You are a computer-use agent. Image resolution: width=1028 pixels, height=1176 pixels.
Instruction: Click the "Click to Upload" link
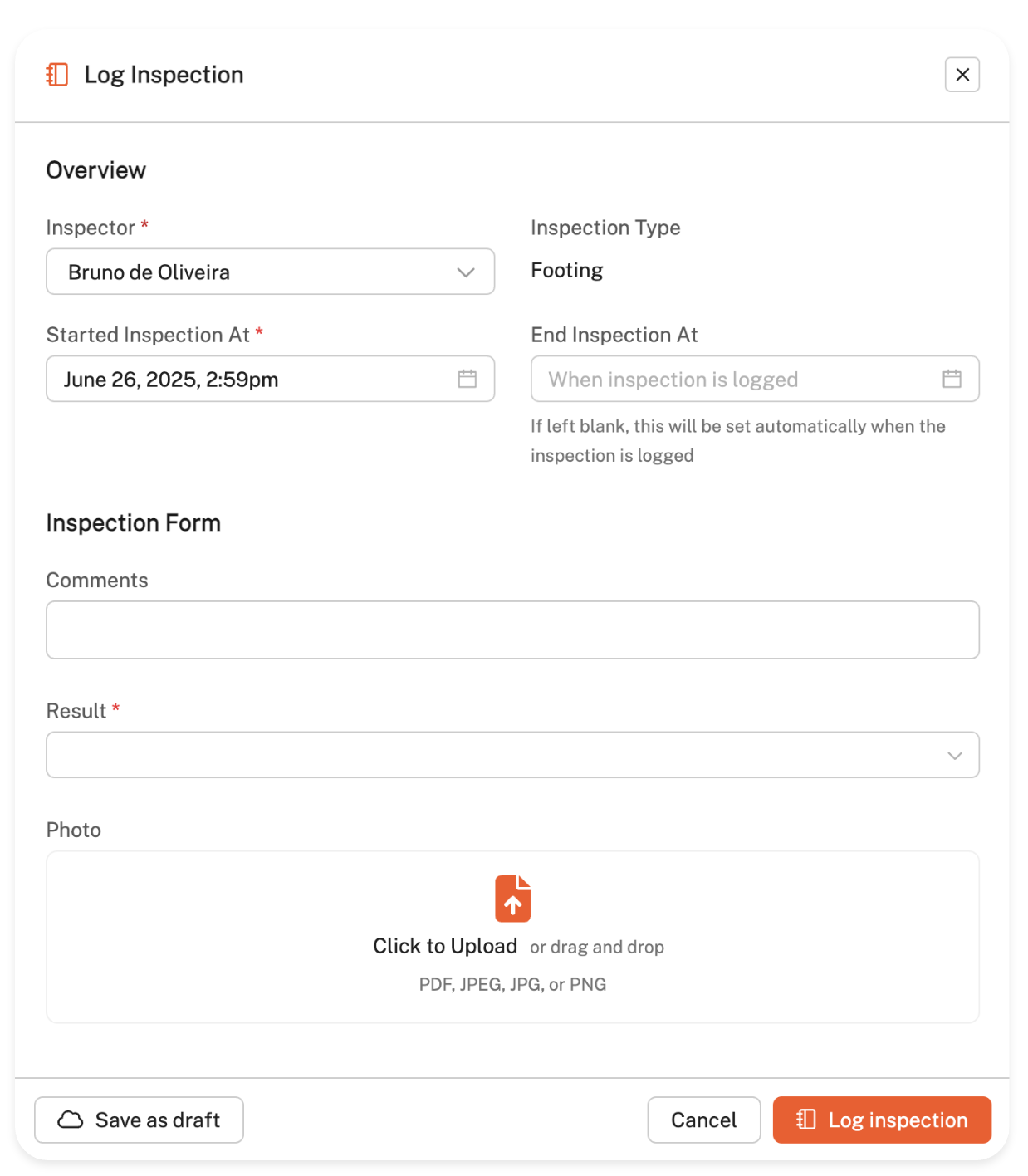[x=445, y=947]
